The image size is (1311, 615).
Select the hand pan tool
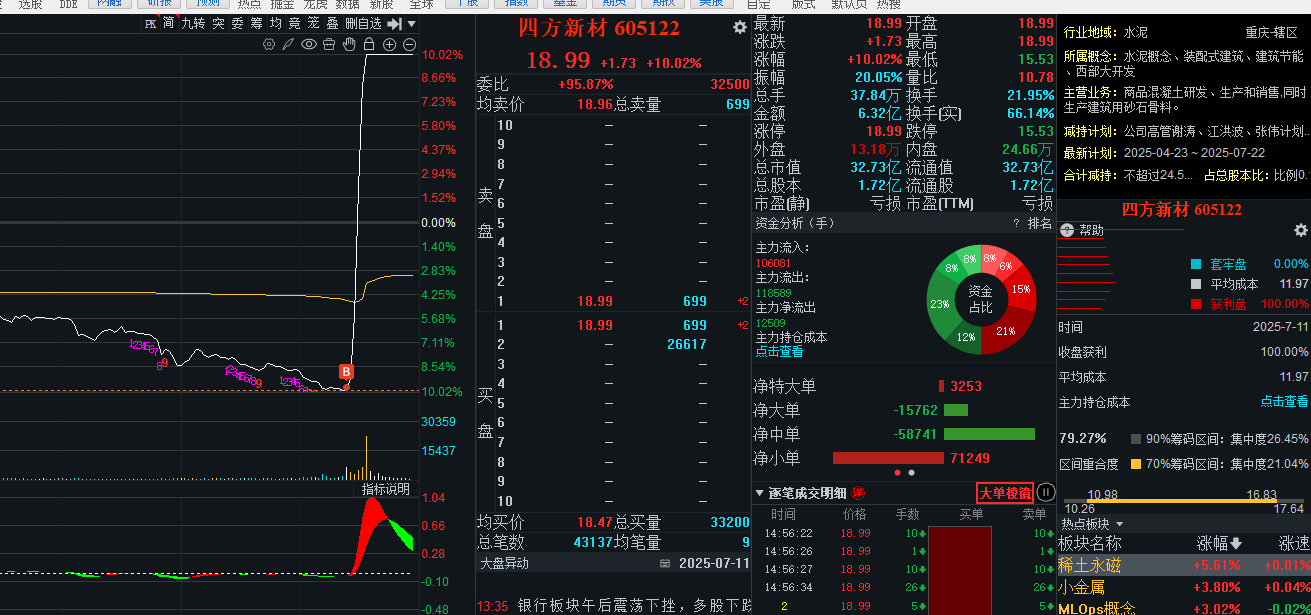[x=349, y=44]
